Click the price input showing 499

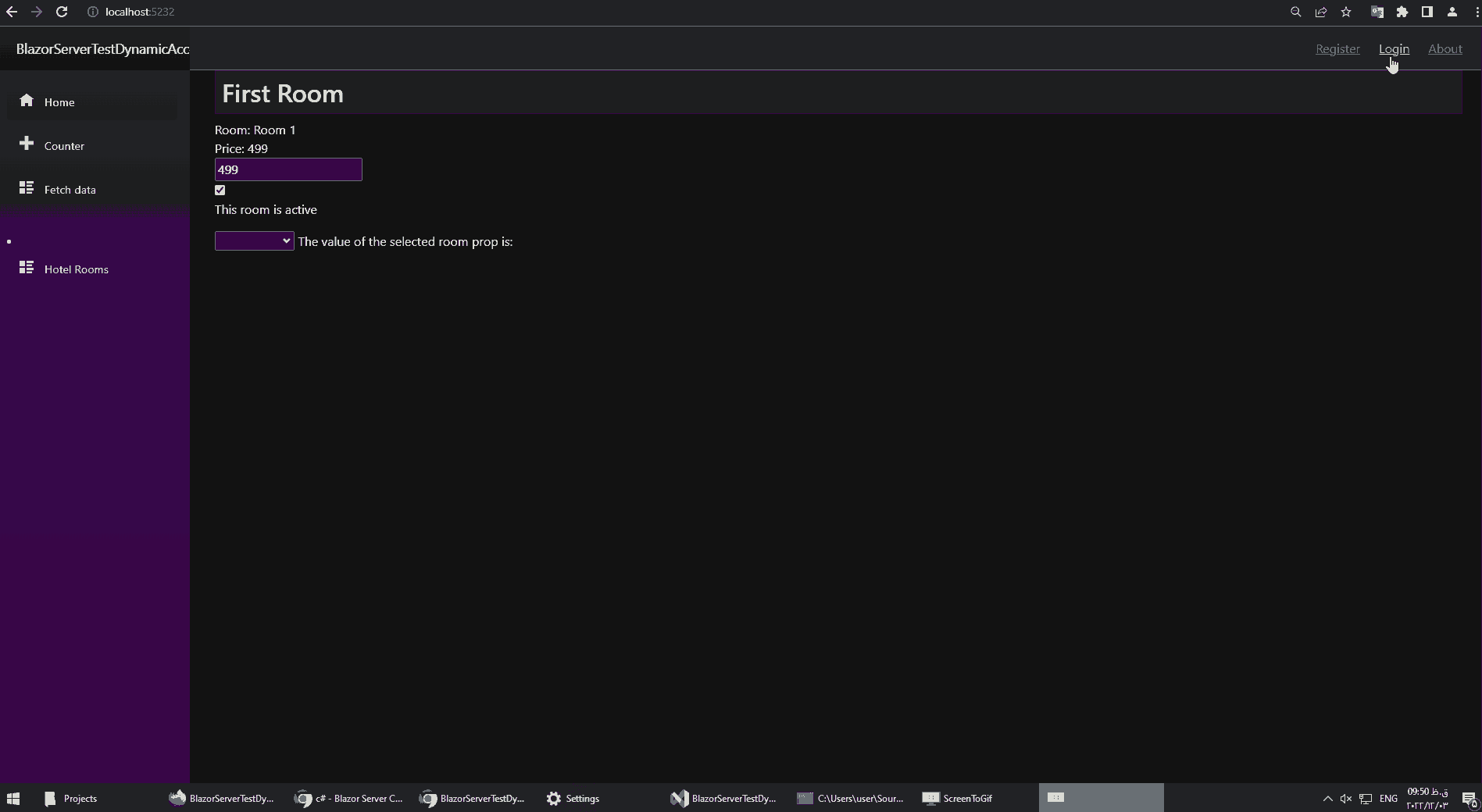pos(287,169)
